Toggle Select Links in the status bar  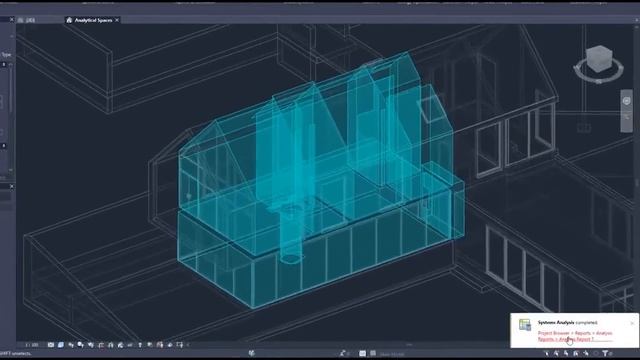point(547,353)
